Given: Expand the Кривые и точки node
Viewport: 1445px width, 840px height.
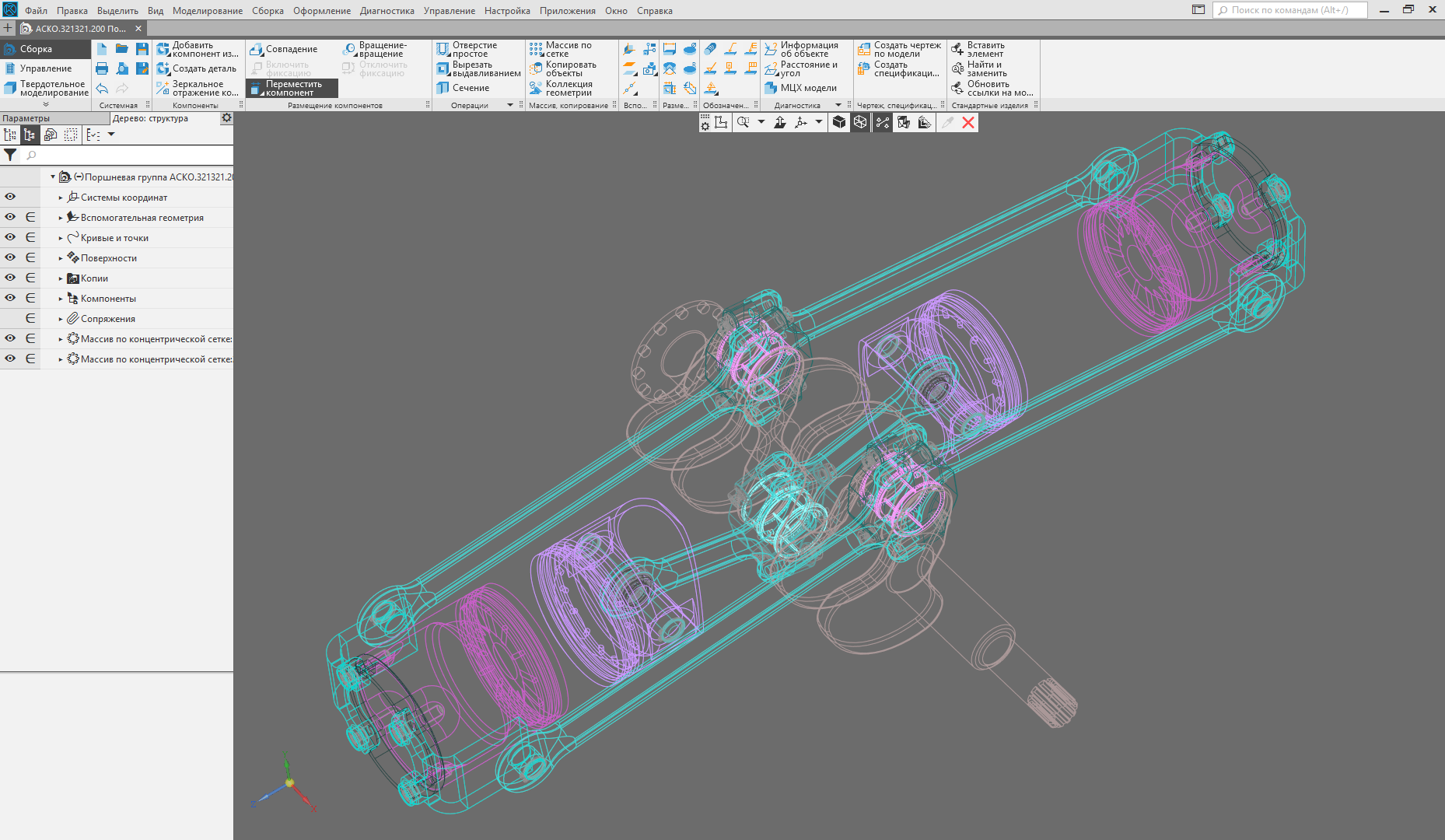Looking at the screenshot, I should pyautogui.click(x=61, y=238).
